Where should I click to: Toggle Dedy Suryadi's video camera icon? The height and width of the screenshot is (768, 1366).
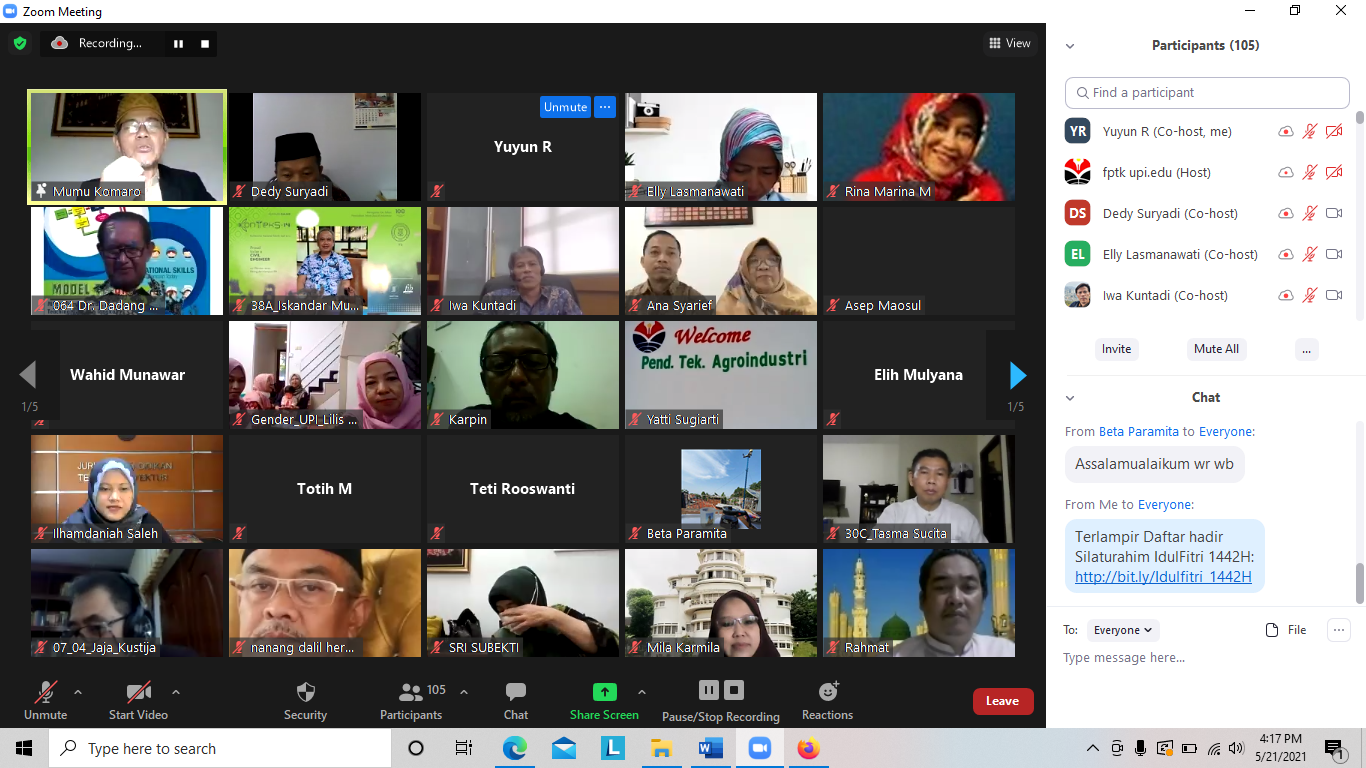(x=1334, y=213)
